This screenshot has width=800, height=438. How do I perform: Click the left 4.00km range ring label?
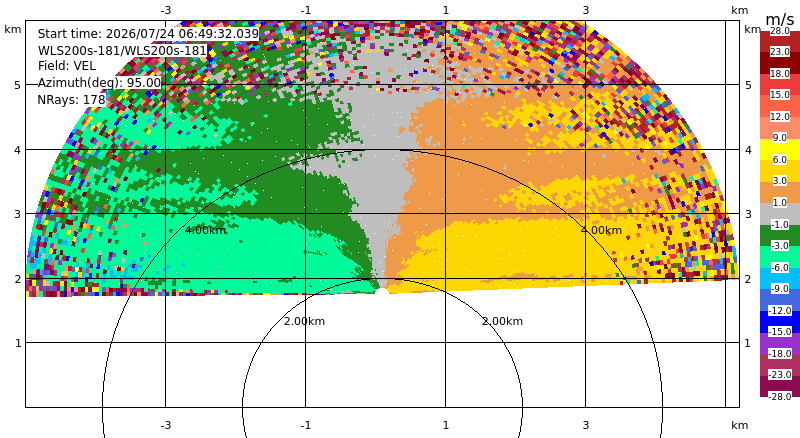(205, 230)
